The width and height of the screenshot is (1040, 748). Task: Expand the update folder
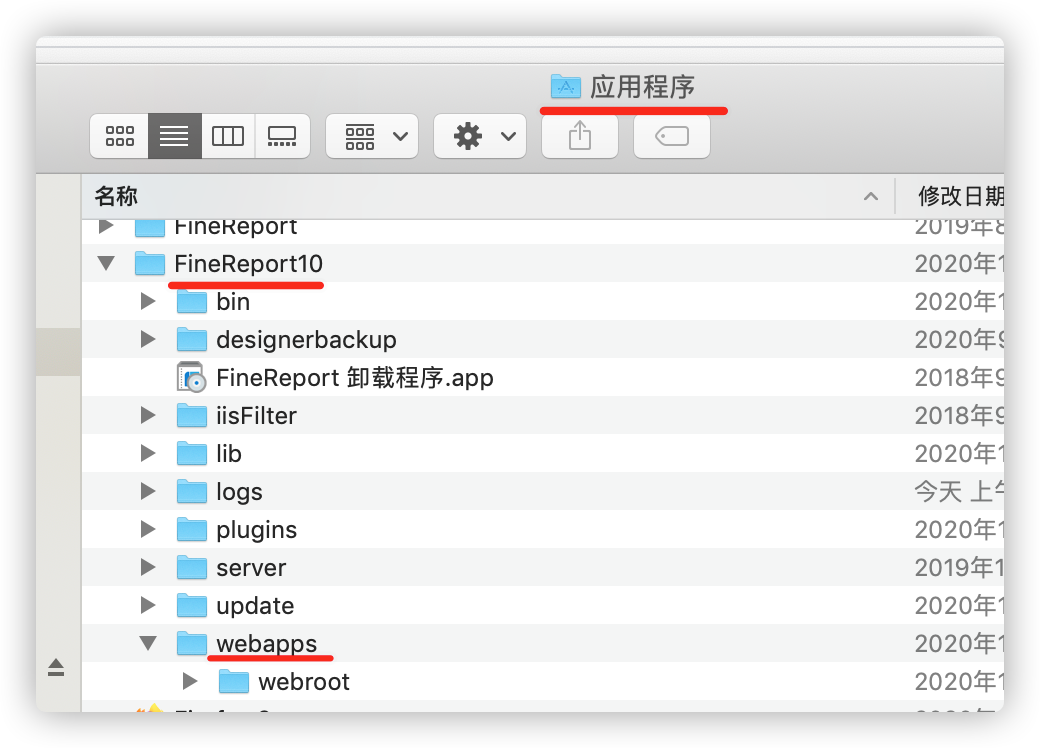tap(149, 605)
